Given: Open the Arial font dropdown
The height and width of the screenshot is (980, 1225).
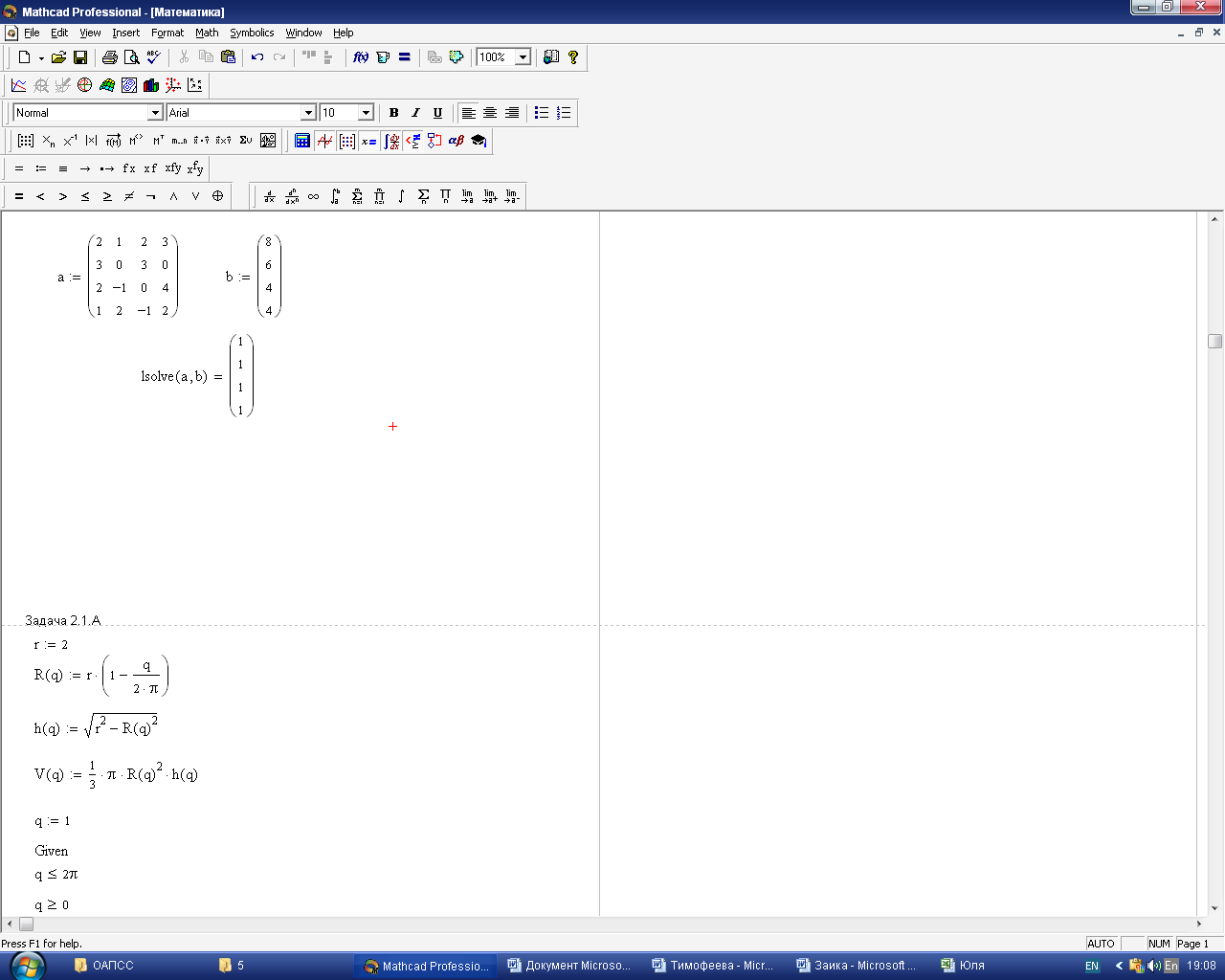Looking at the screenshot, I should coord(308,113).
